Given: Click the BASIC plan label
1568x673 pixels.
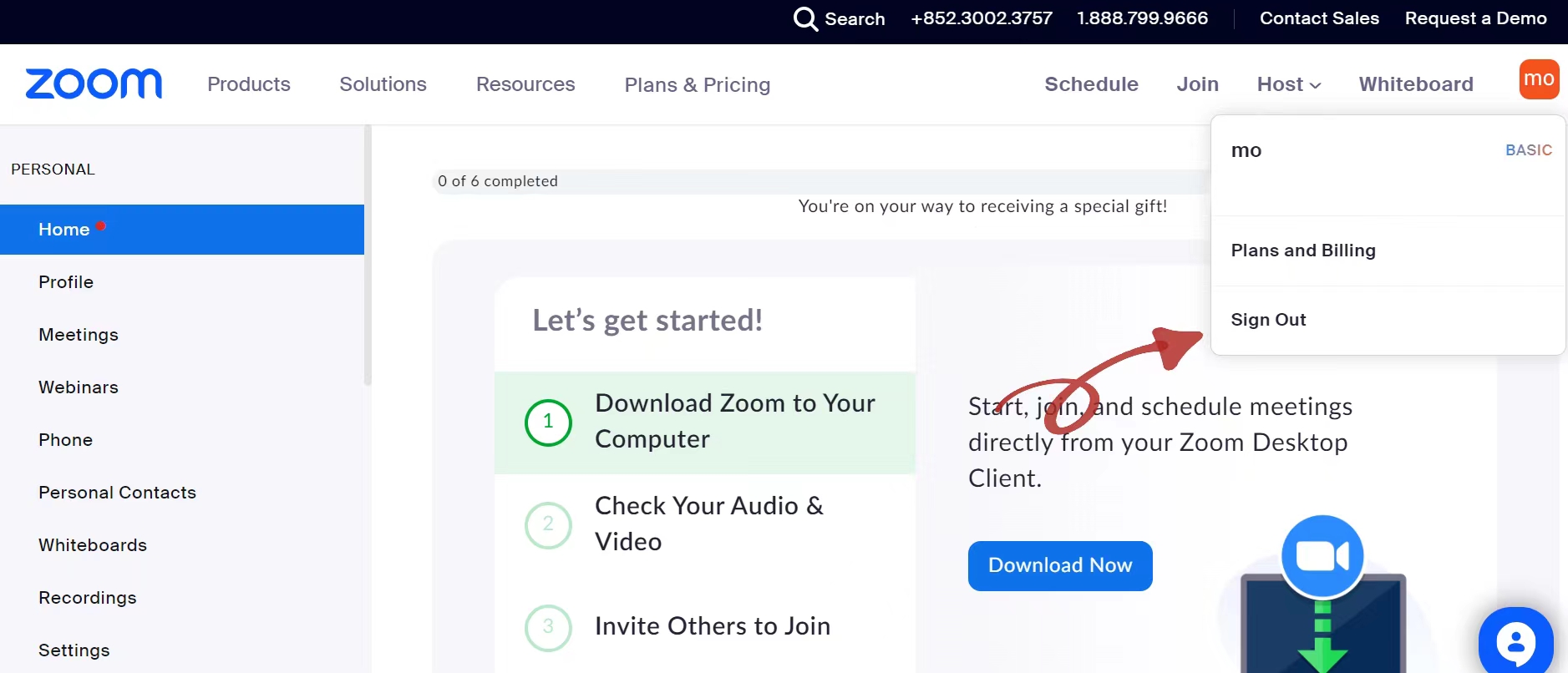Looking at the screenshot, I should (x=1529, y=150).
